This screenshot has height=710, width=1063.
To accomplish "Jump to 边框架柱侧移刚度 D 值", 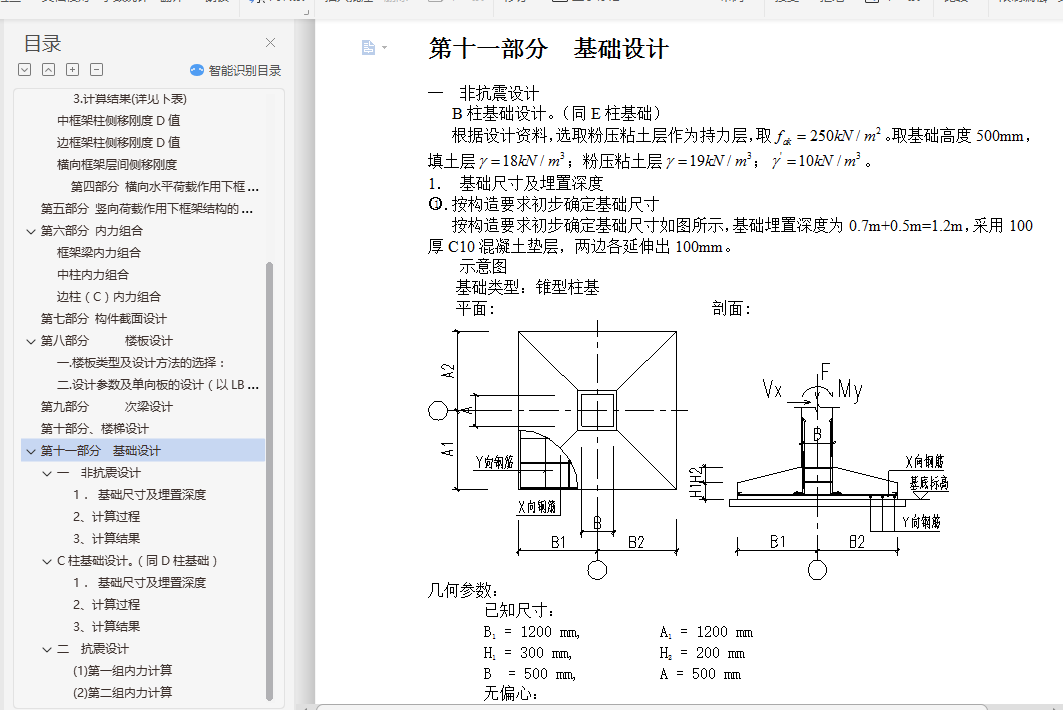I will pyautogui.click(x=119, y=142).
